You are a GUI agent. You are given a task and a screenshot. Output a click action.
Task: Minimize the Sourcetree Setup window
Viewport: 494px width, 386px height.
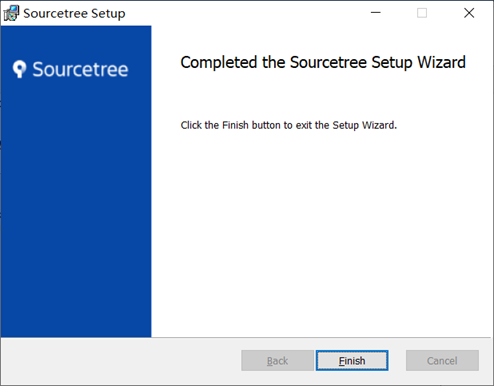[376, 13]
